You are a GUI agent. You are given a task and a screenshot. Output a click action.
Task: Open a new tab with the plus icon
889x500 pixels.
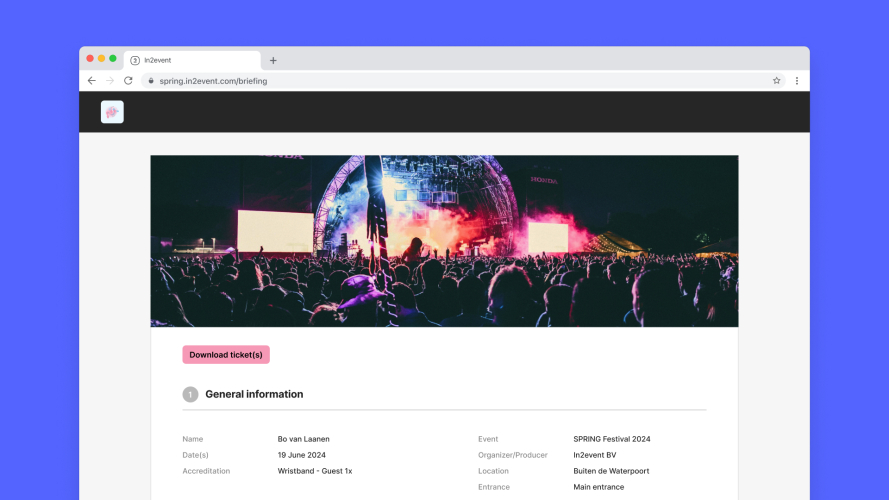[x=273, y=60]
